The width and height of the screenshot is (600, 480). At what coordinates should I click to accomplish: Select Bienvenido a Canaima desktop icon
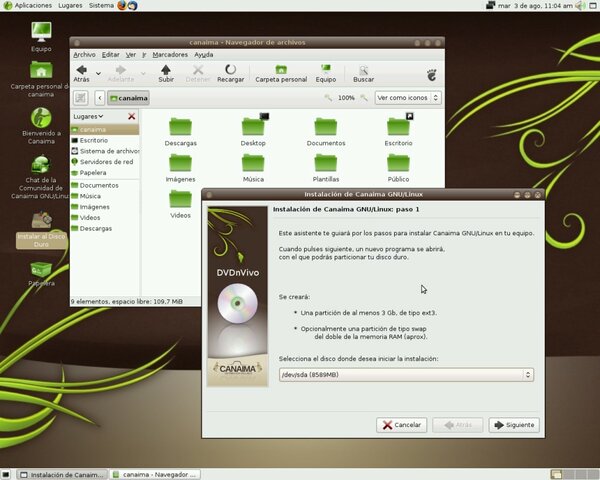tap(41, 126)
